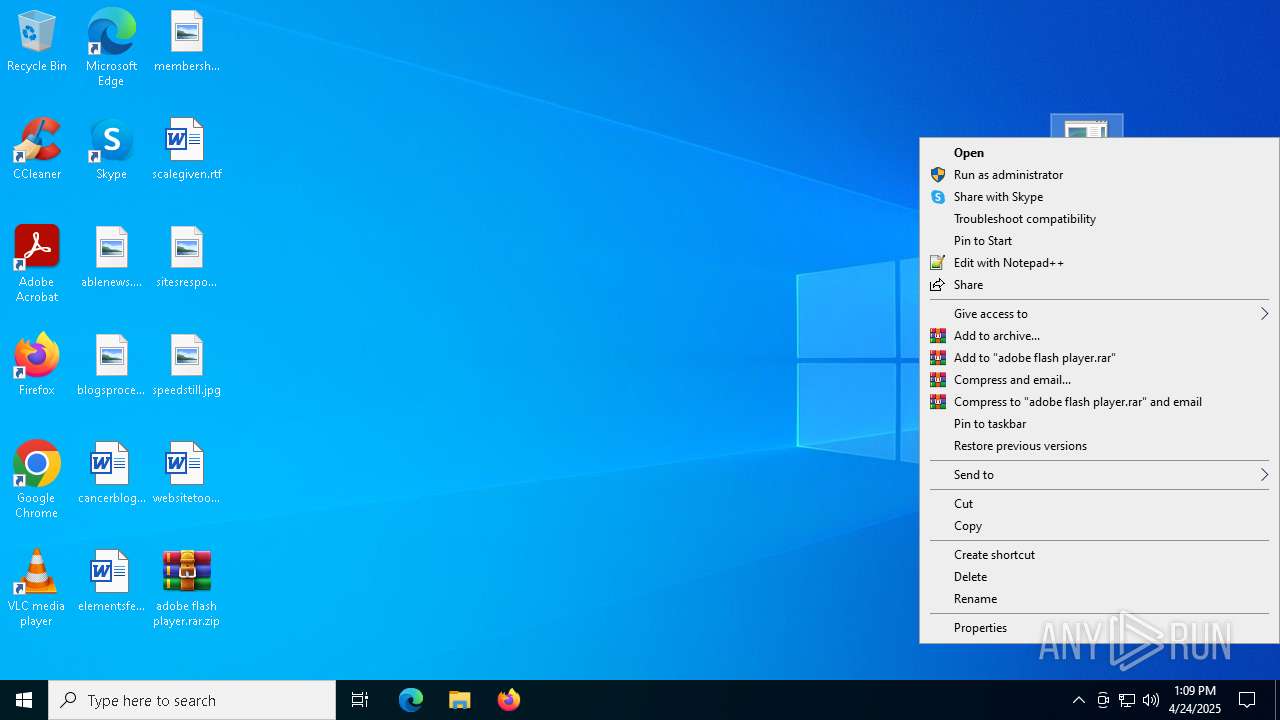
Task: Choose Copy in the context menu
Action: [1099, 526]
